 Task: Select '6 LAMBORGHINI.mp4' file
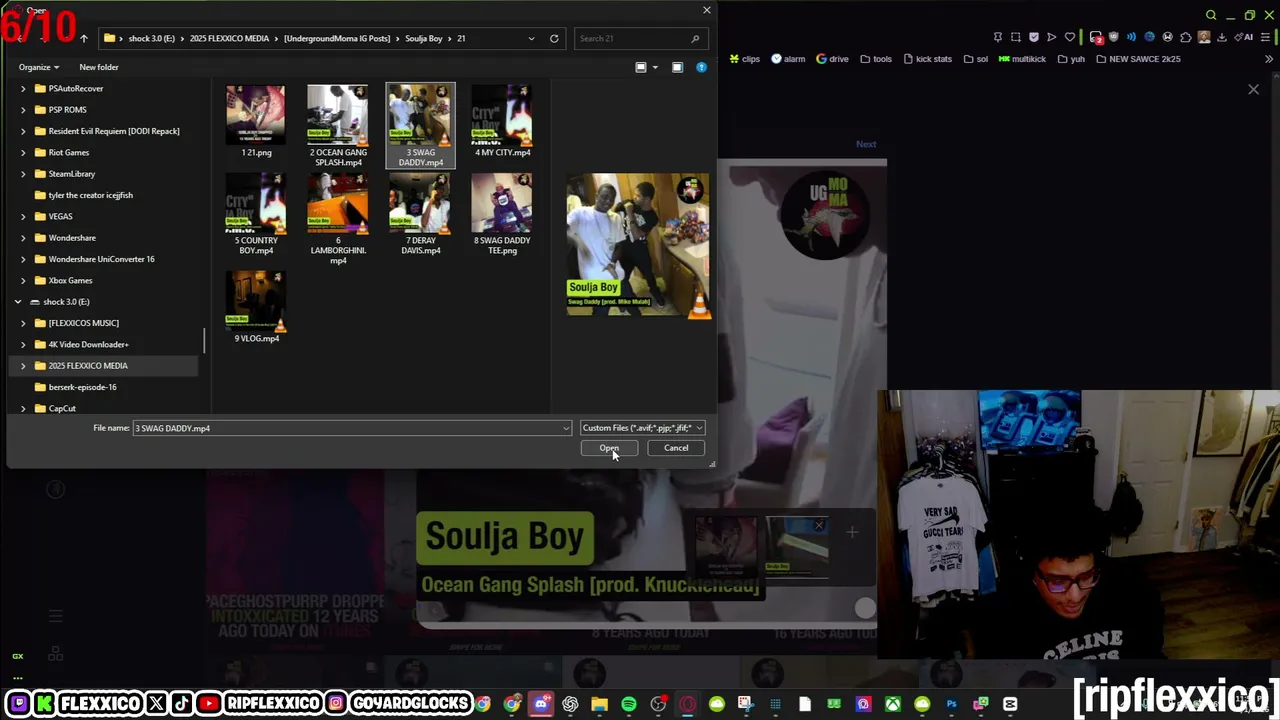tap(338, 220)
